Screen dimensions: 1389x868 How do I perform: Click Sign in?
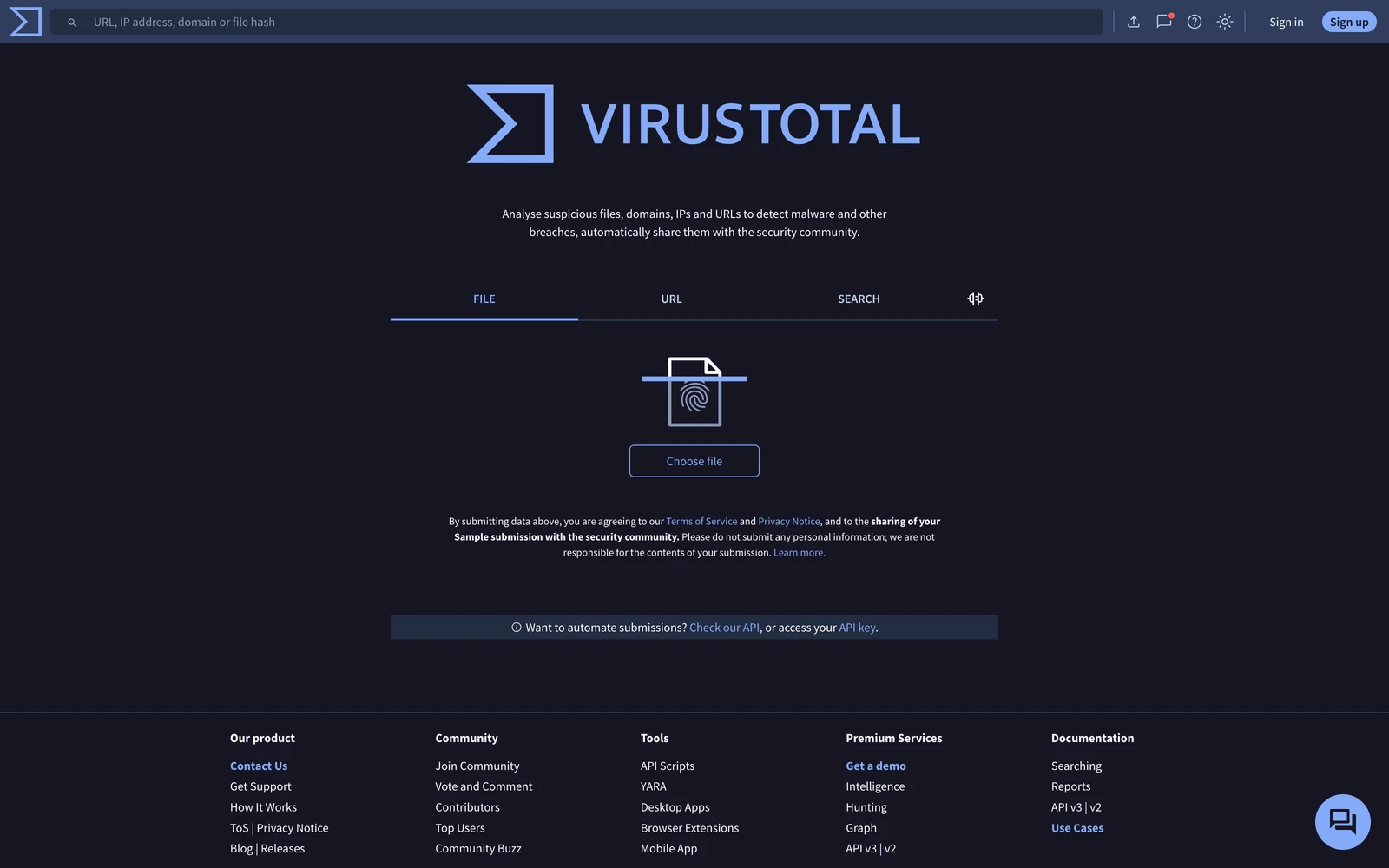point(1287,22)
